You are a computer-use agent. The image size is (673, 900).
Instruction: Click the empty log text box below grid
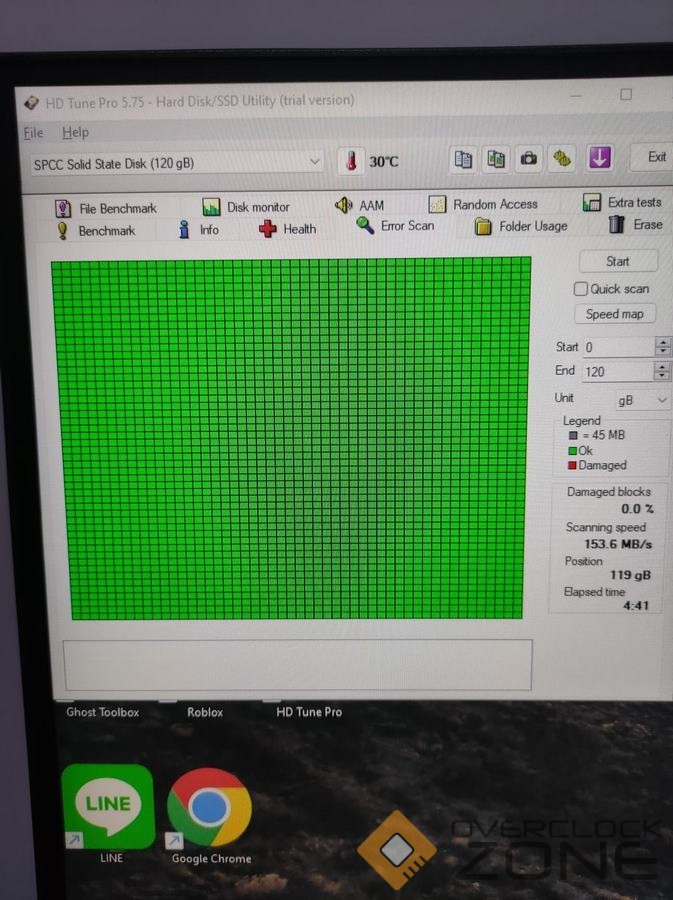(x=298, y=665)
